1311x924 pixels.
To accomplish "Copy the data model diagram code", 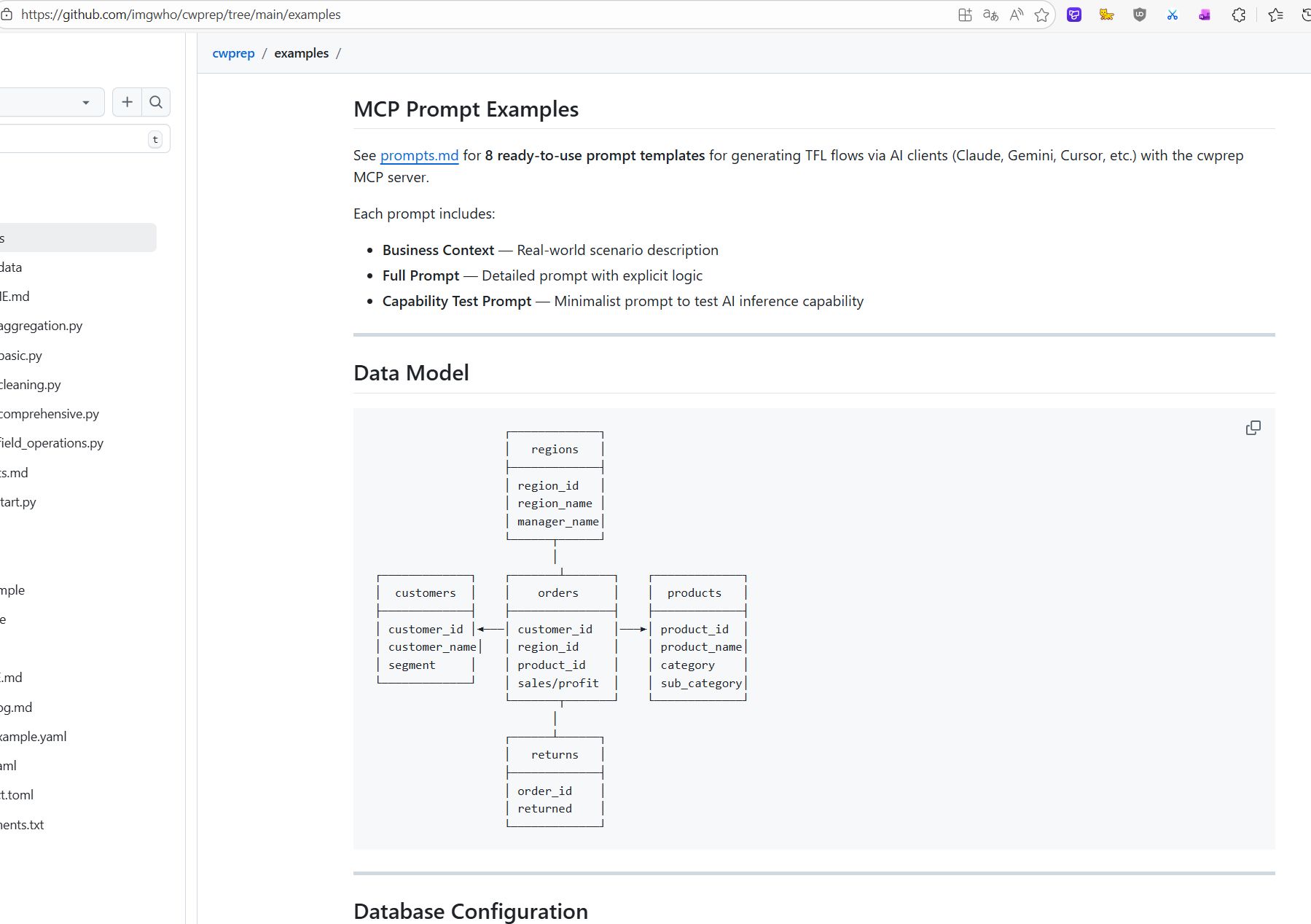I will 1253,428.
